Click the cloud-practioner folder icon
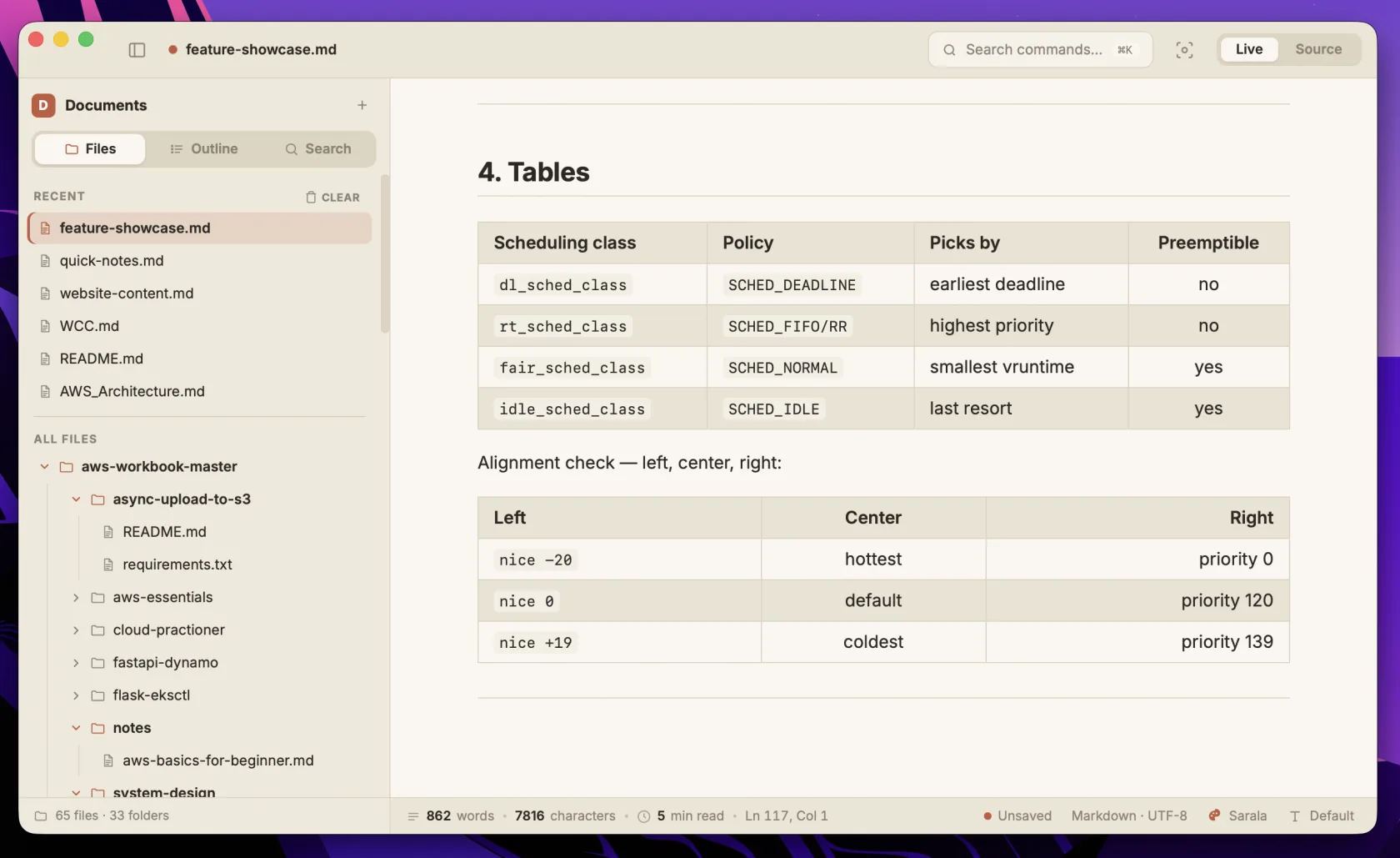The height and width of the screenshot is (858, 1400). coord(98,630)
